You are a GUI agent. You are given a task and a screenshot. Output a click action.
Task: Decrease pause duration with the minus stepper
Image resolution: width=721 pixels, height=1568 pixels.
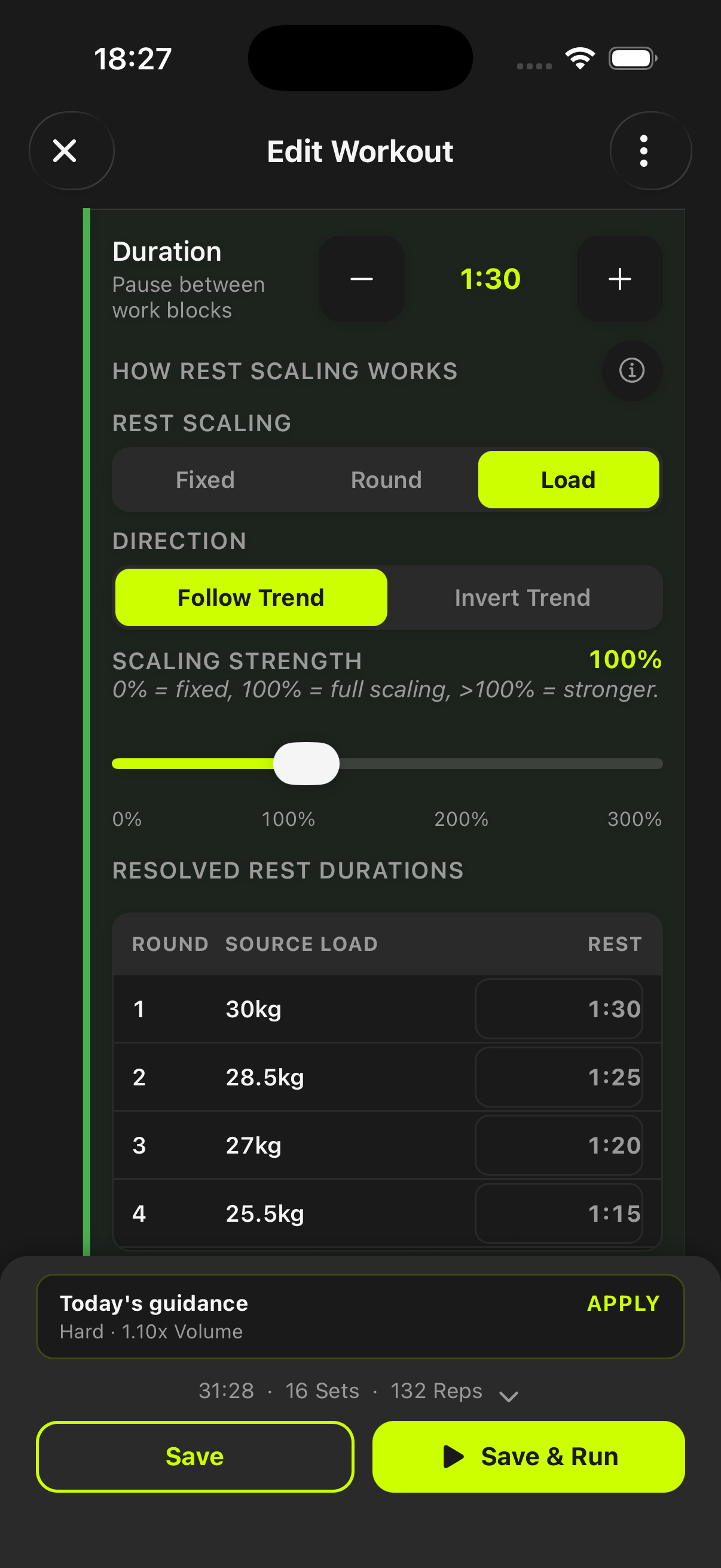pyautogui.click(x=361, y=279)
